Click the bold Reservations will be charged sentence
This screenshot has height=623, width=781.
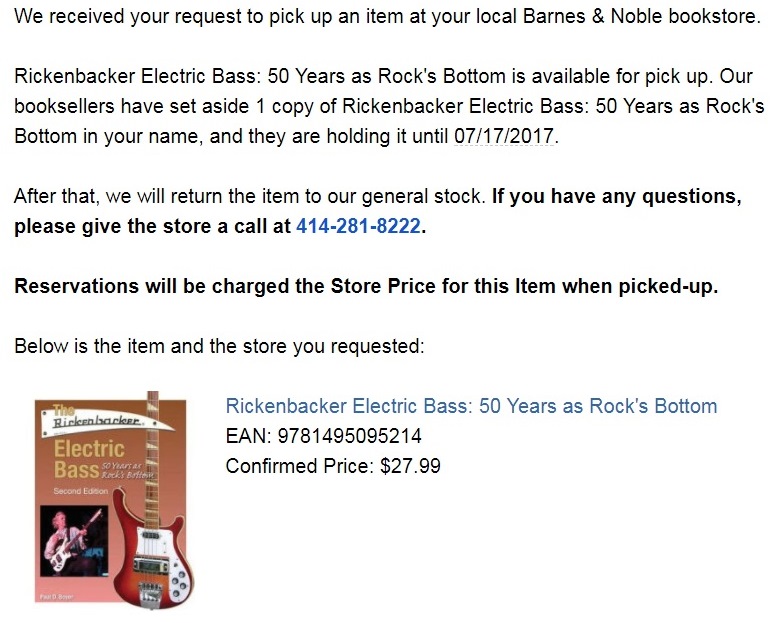pos(366,286)
